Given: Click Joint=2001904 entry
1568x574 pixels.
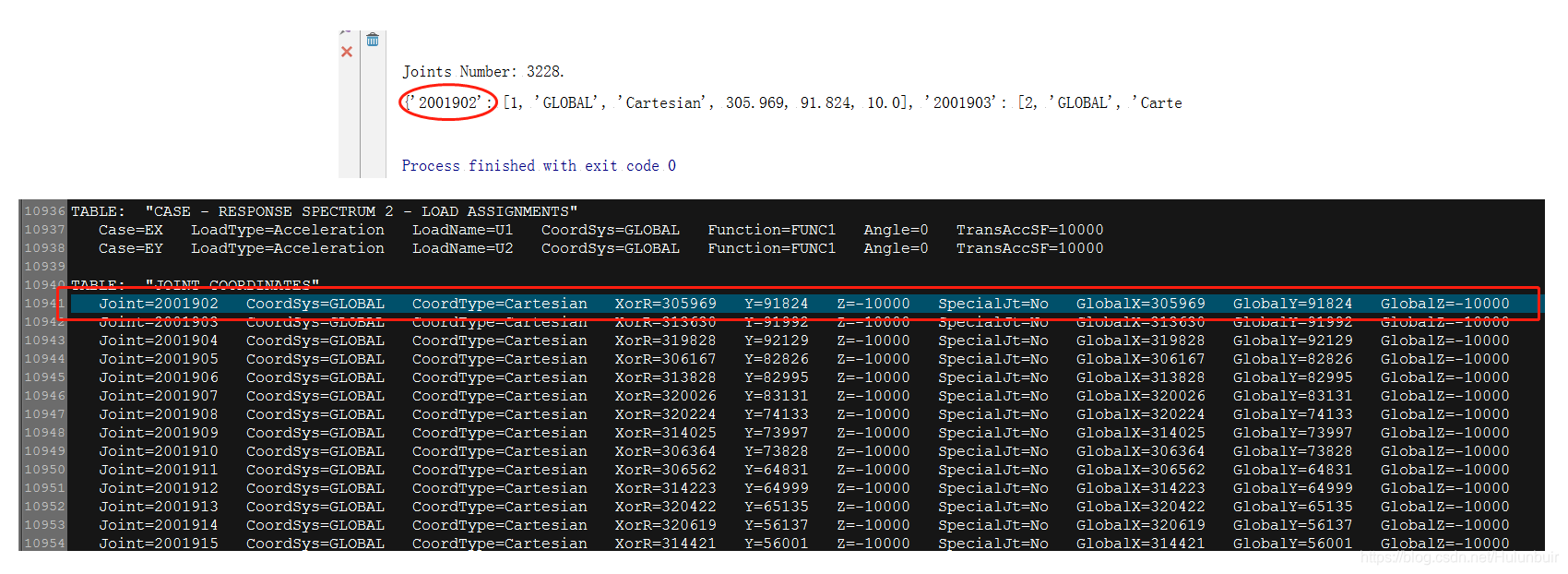Looking at the screenshot, I should tap(159, 341).
